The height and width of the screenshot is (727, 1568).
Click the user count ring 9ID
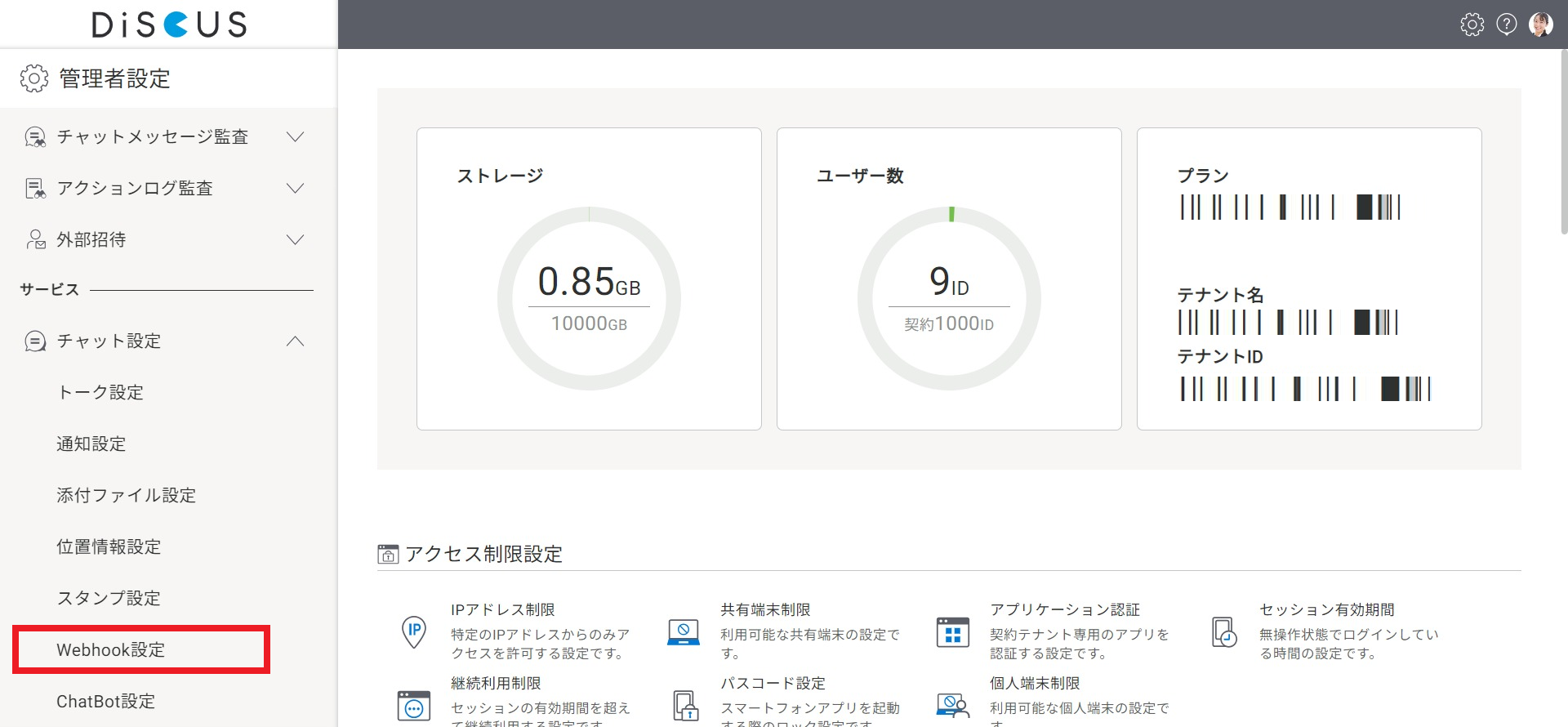click(x=949, y=298)
